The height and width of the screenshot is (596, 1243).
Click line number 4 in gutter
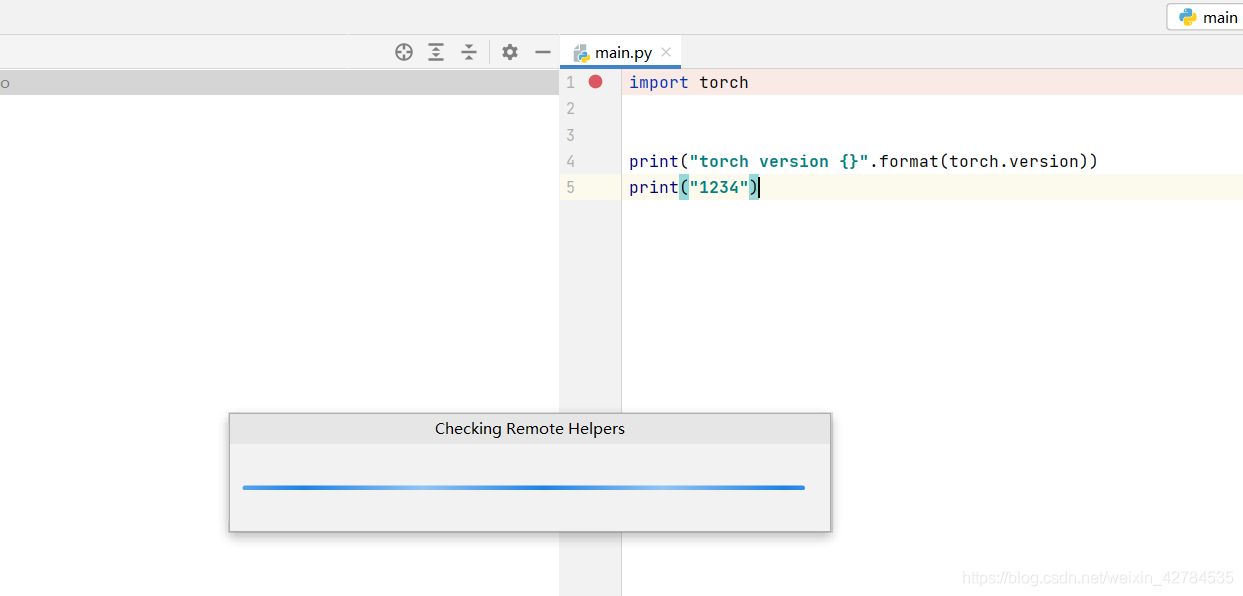(x=570, y=161)
